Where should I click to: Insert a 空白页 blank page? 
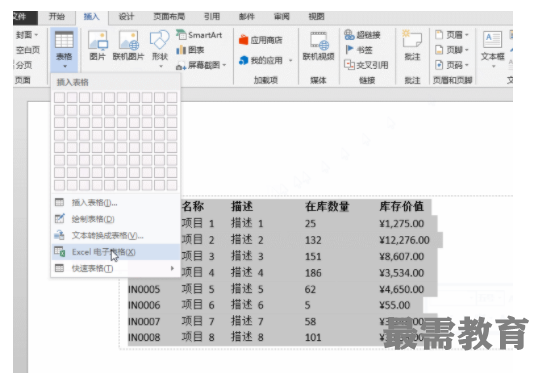point(27,50)
